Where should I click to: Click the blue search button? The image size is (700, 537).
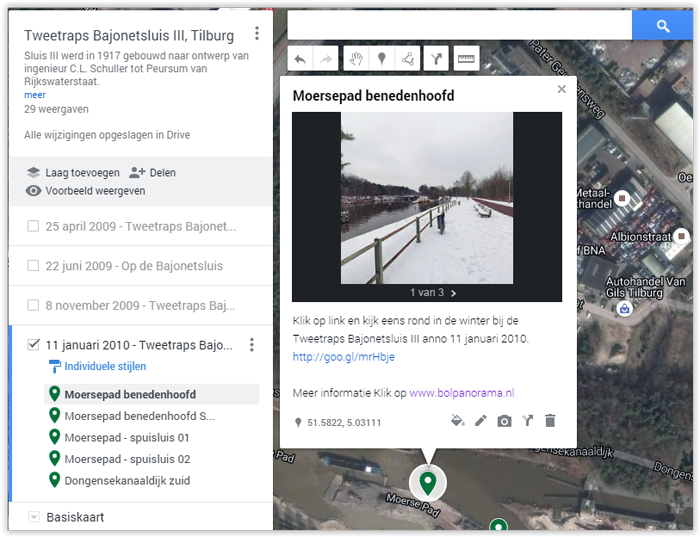662,26
